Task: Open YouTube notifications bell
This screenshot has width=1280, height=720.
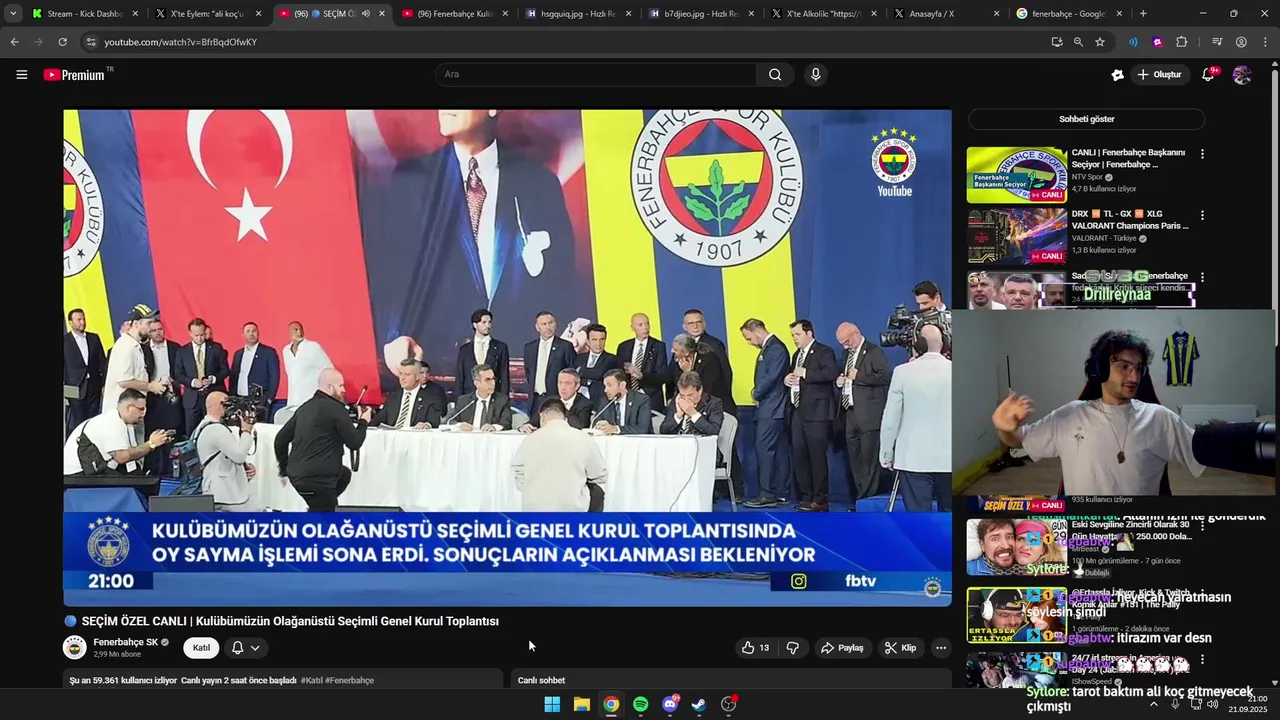Action: pos(1208,74)
